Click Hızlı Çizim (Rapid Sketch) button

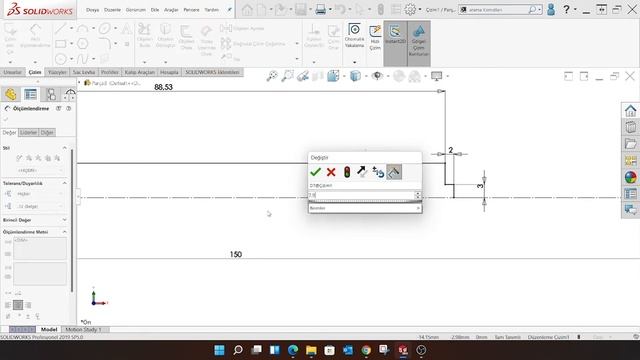pyautogui.click(x=375, y=38)
